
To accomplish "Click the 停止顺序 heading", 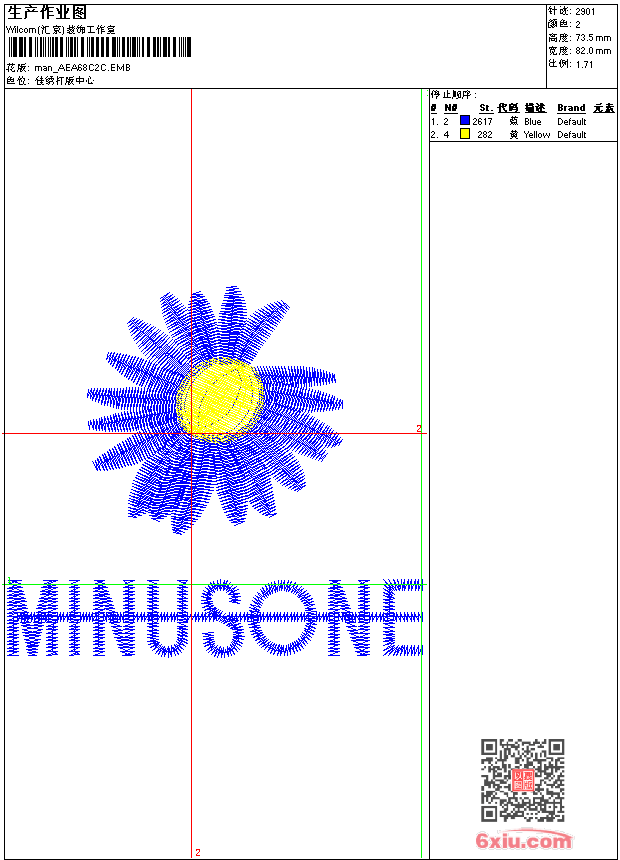I will click(x=453, y=95).
